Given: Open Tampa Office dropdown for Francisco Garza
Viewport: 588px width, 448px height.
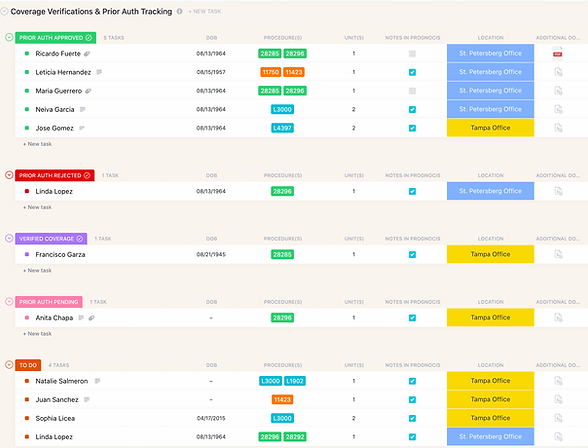Looking at the screenshot, I should (x=490, y=254).
